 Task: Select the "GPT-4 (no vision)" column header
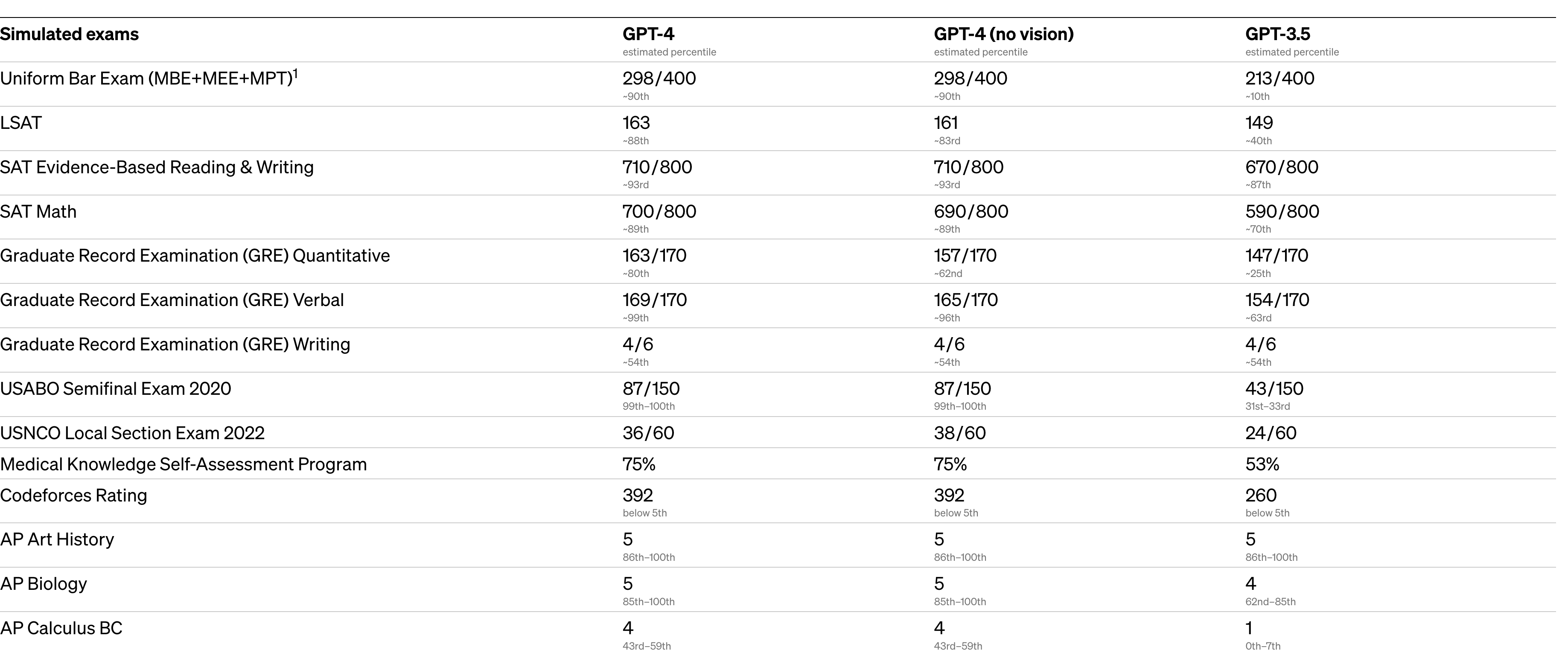[x=1003, y=34]
